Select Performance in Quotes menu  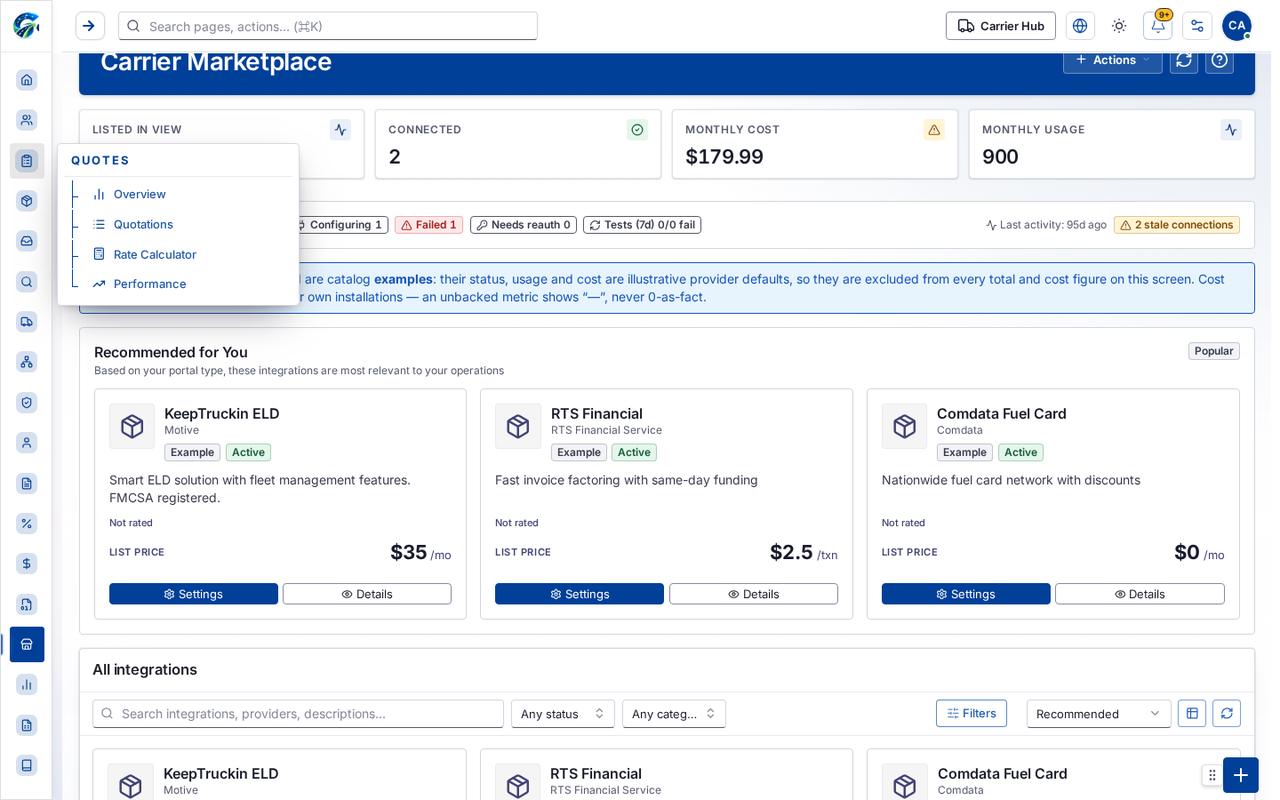(x=149, y=284)
